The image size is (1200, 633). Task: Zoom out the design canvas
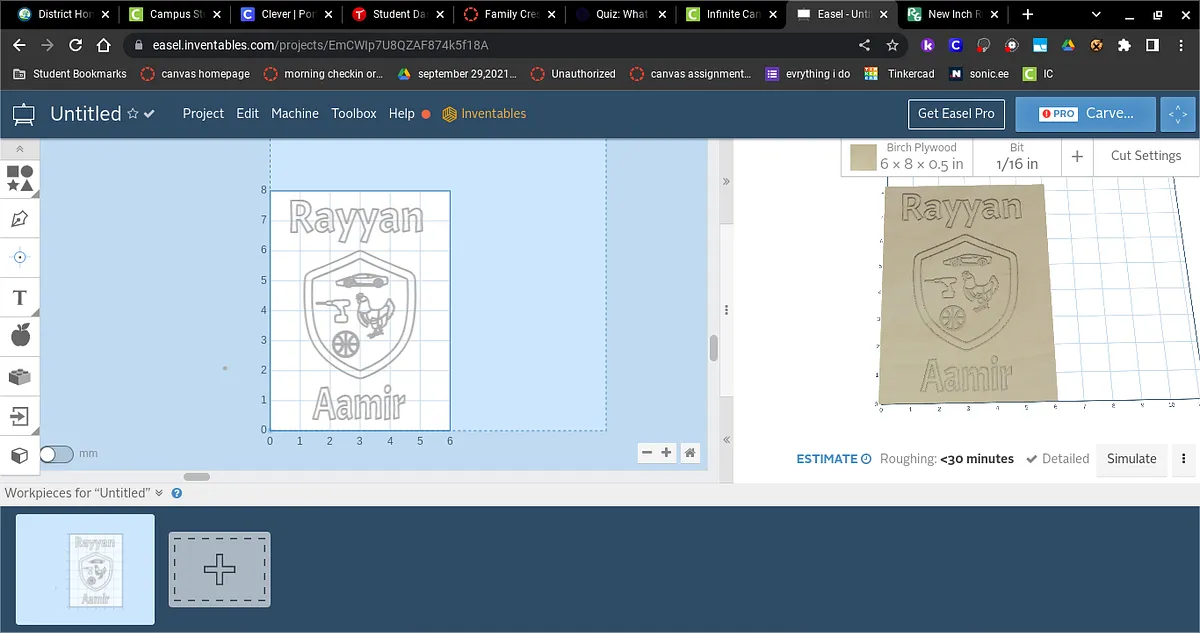(x=646, y=453)
